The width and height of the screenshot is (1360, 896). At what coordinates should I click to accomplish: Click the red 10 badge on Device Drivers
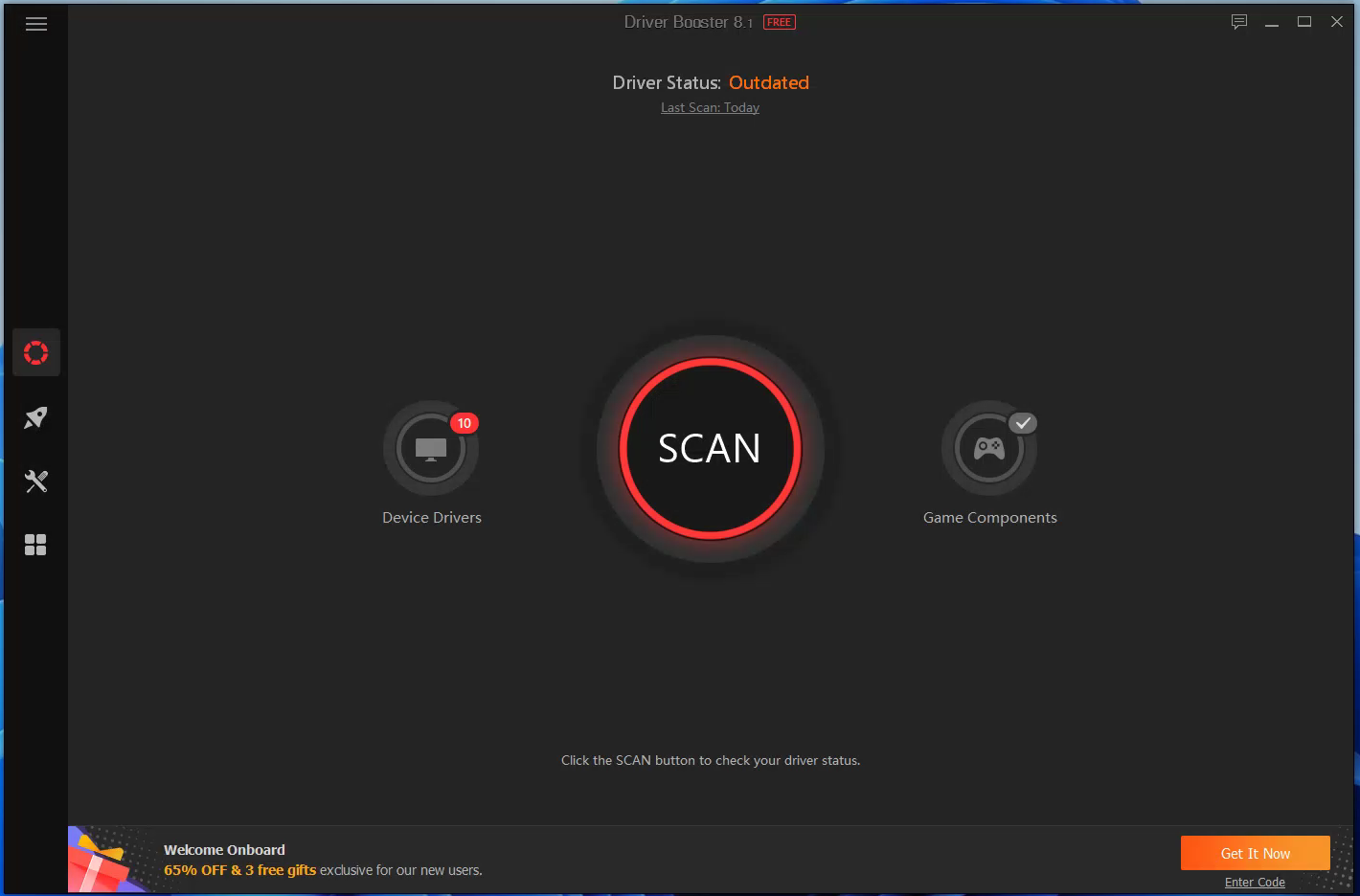[465, 423]
